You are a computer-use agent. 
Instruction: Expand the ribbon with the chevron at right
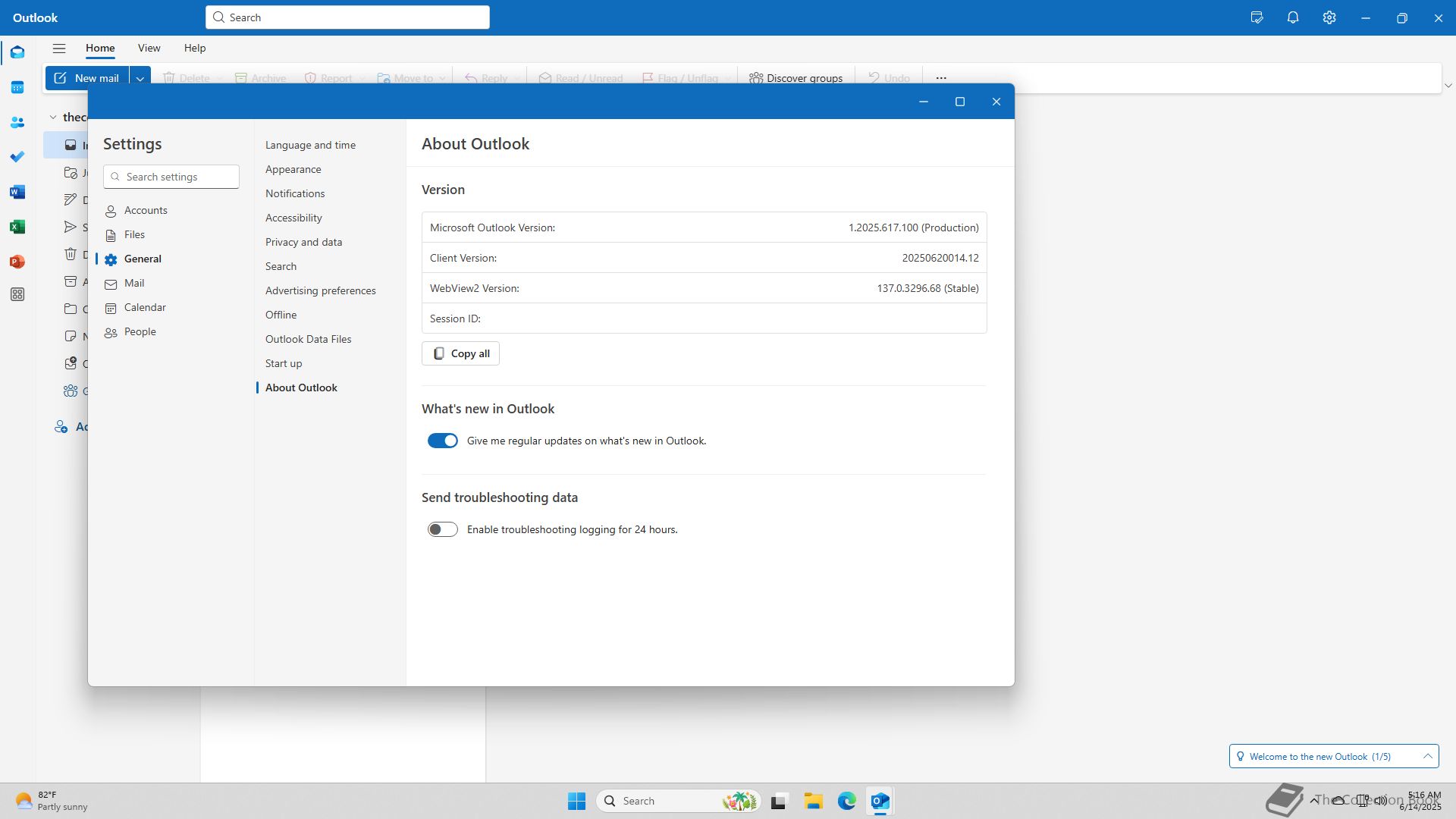pyautogui.click(x=1448, y=86)
